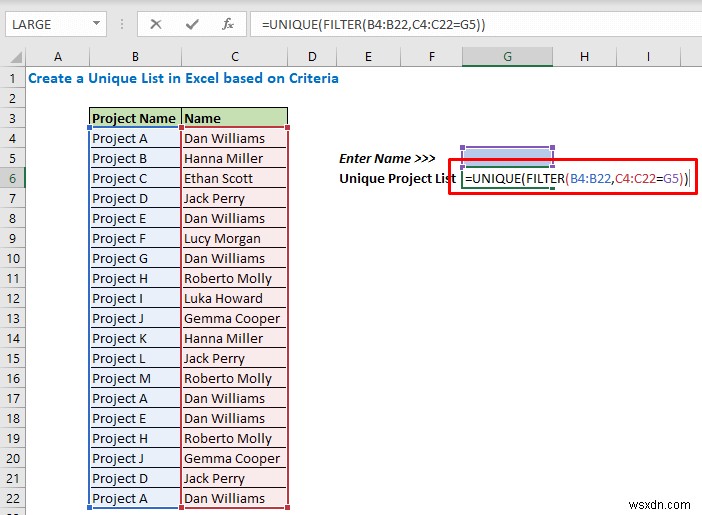Click cell Project C

click(135, 178)
